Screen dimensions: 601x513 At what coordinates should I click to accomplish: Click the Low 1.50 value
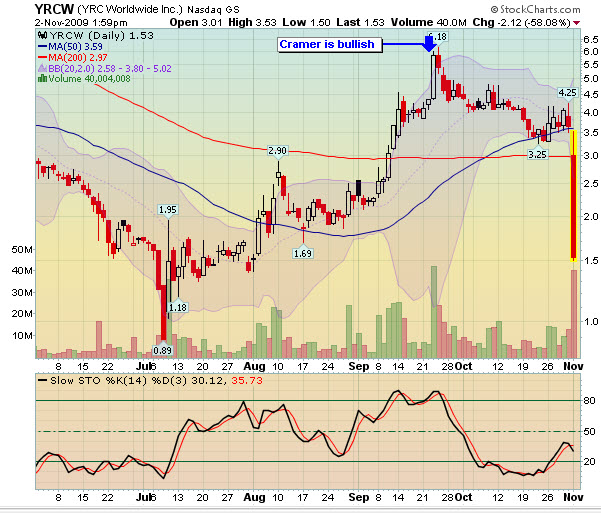(306, 23)
